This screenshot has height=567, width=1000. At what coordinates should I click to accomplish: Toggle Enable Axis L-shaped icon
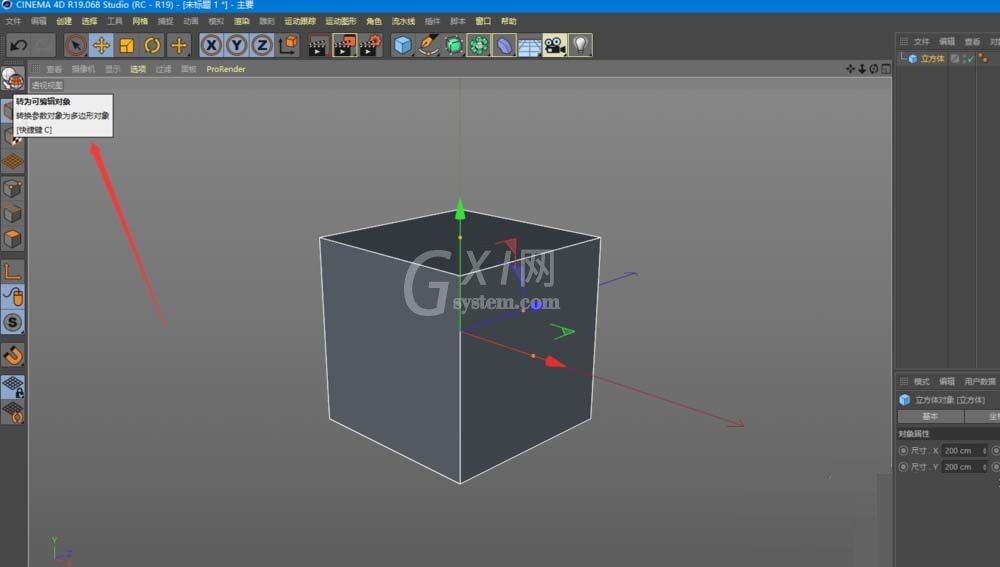(x=13, y=272)
